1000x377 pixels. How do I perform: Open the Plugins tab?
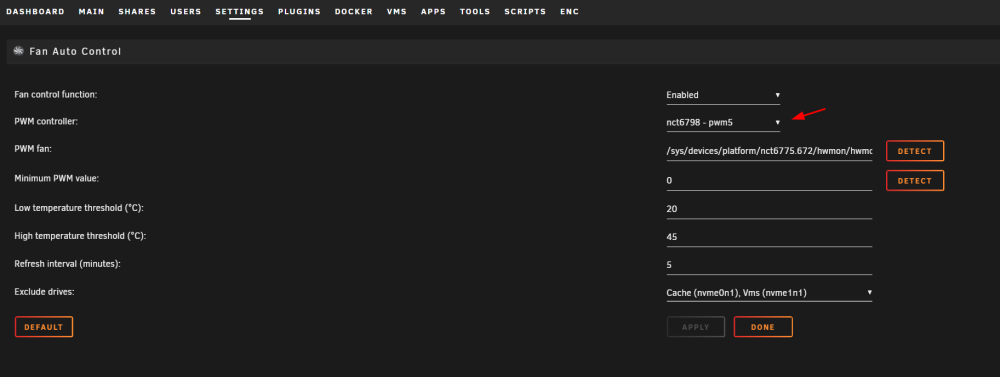[299, 11]
